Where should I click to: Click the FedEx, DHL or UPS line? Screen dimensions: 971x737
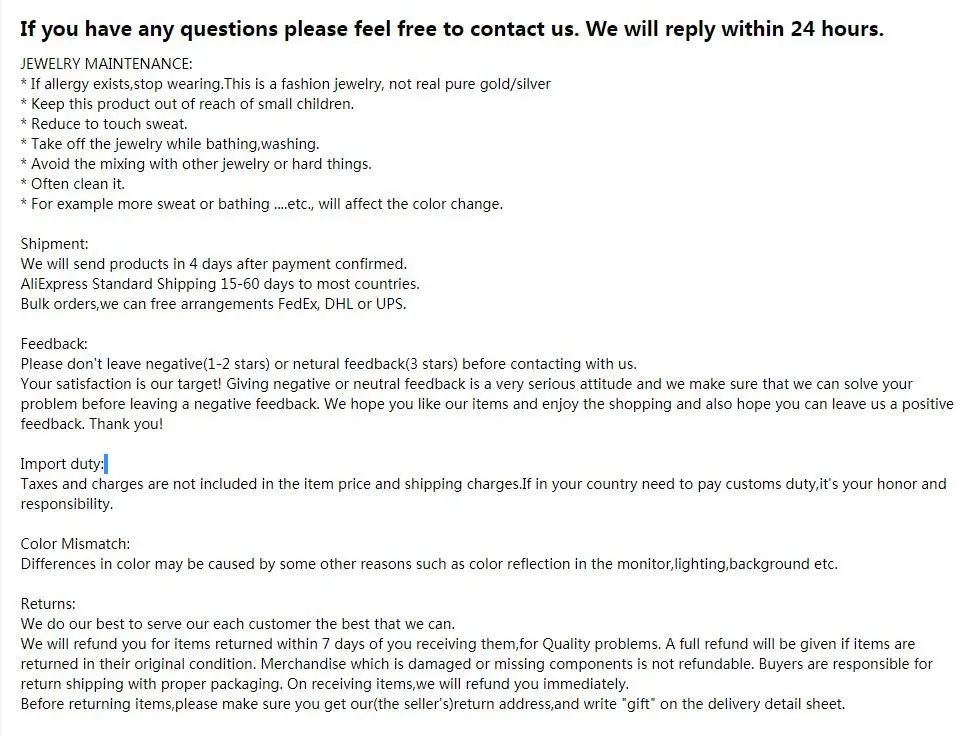[213, 304]
